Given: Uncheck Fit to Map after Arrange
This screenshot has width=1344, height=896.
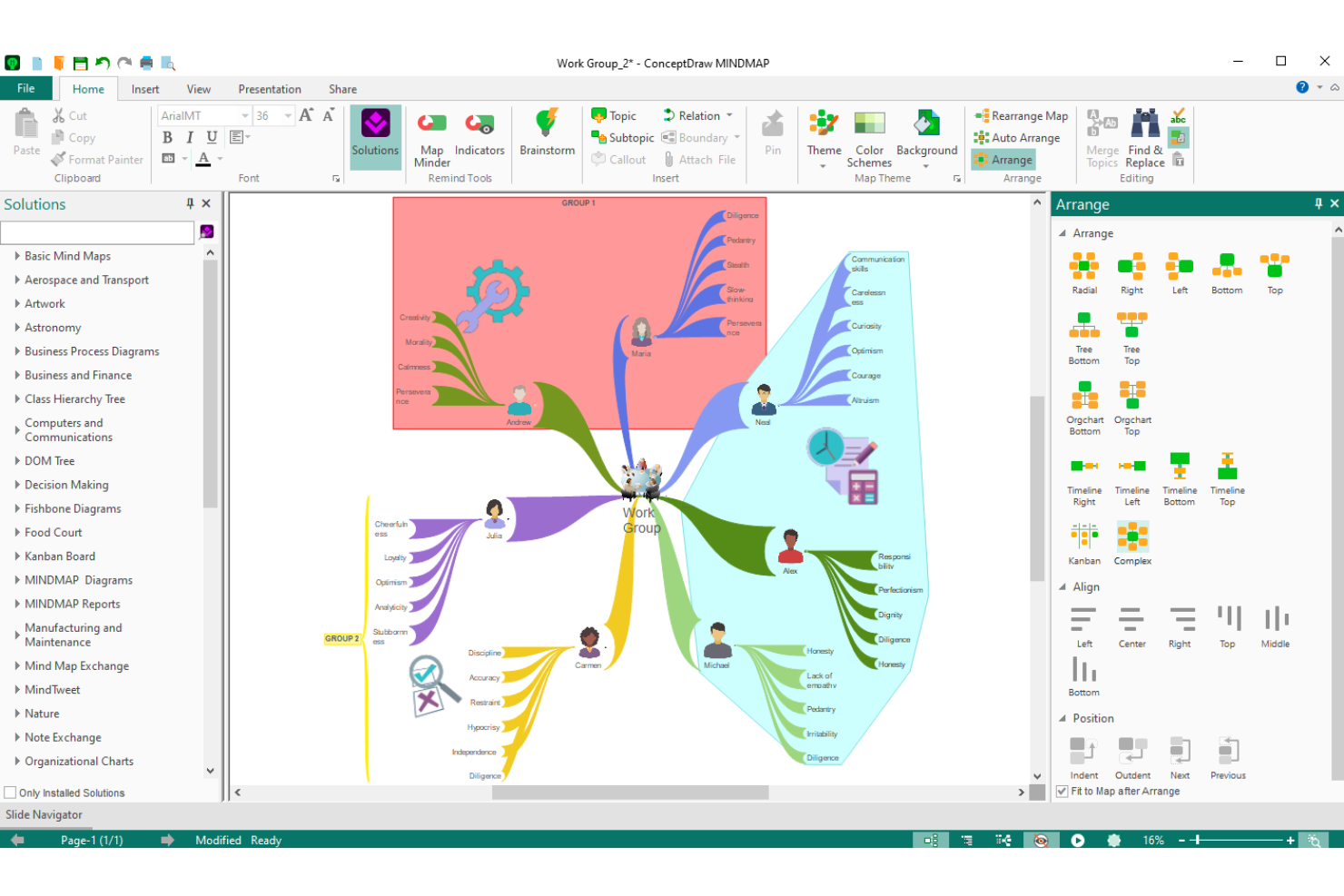Looking at the screenshot, I should point(1062,792).
